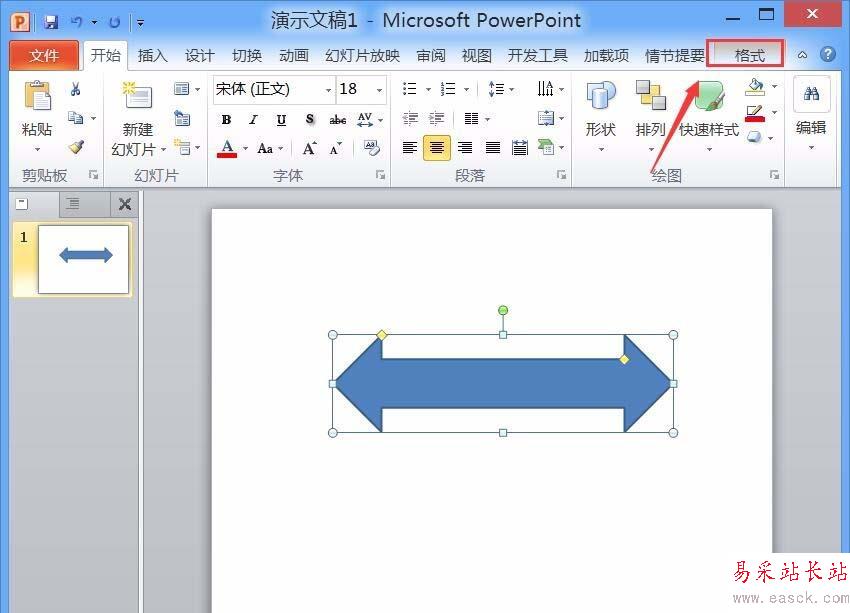Open the font size dropdown
850x613 pixels.
click(379, 90)
